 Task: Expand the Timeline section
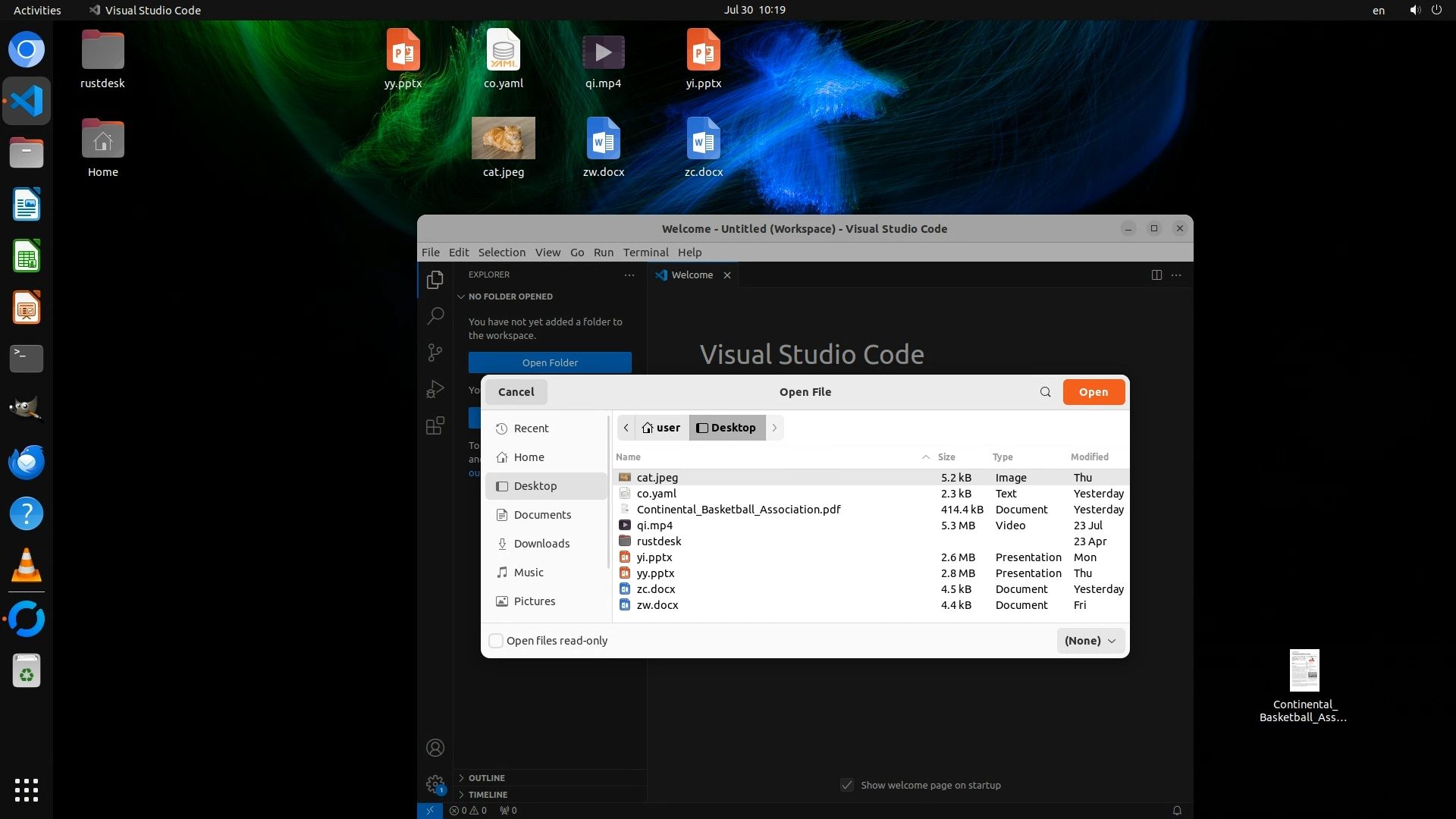[488, 795]
